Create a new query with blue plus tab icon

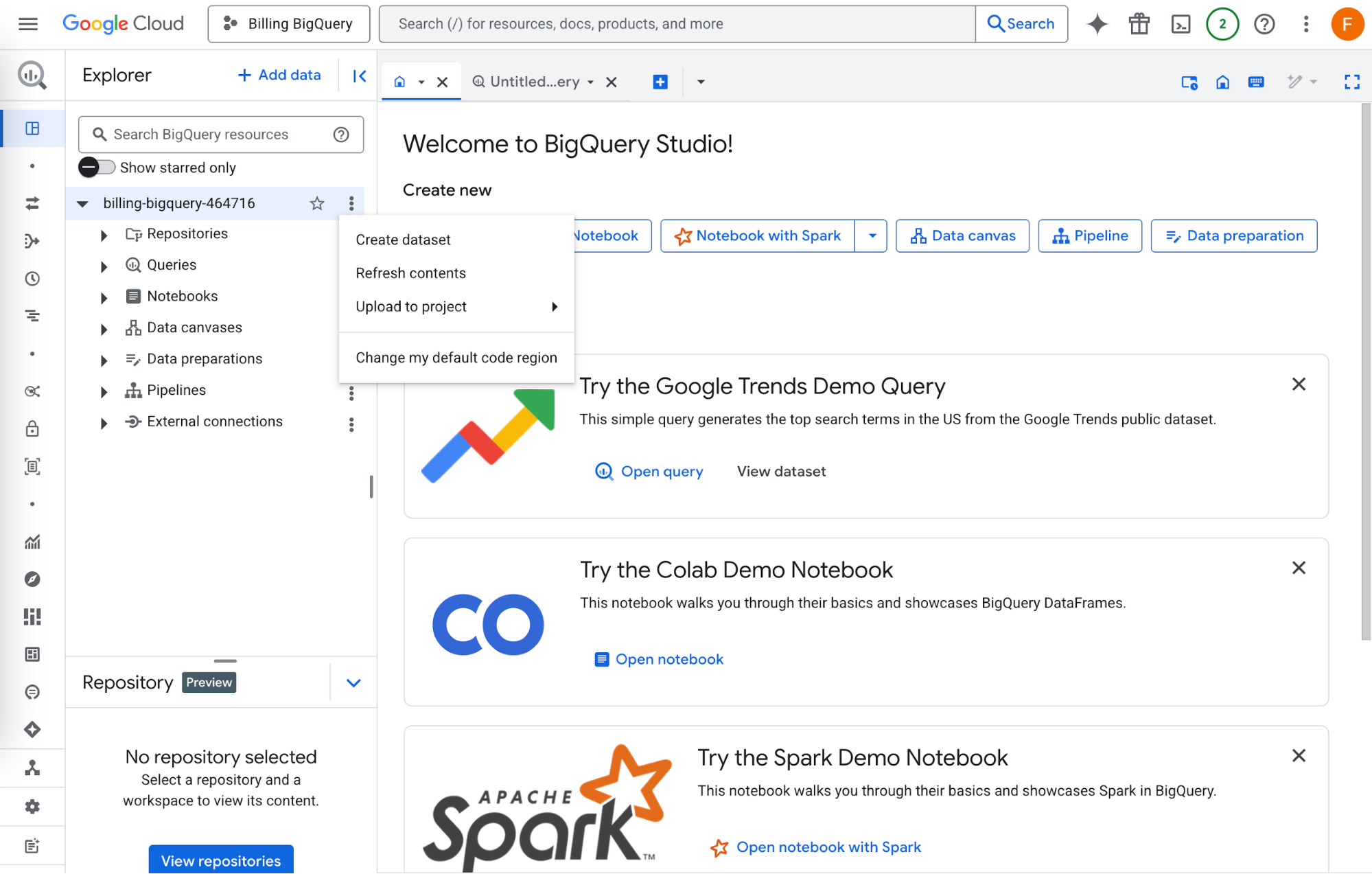pyautogui.click(x=660, y=82)
